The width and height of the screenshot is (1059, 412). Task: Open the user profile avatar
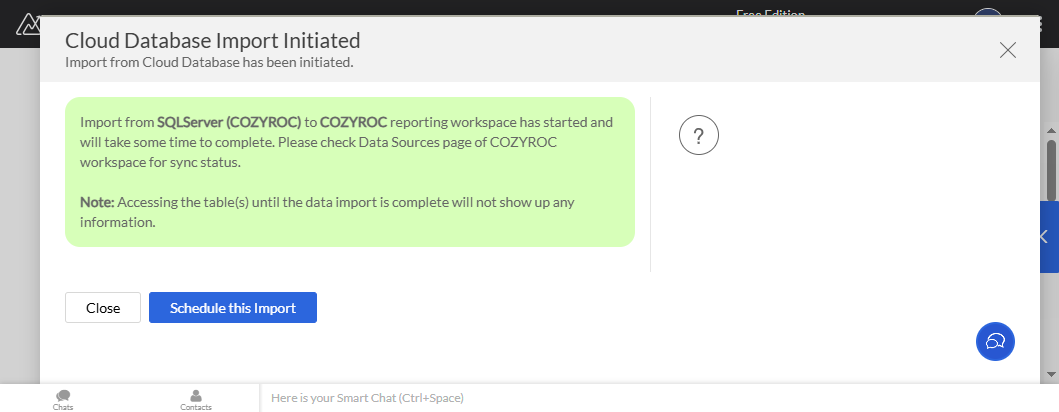click(x=988, y=13)
